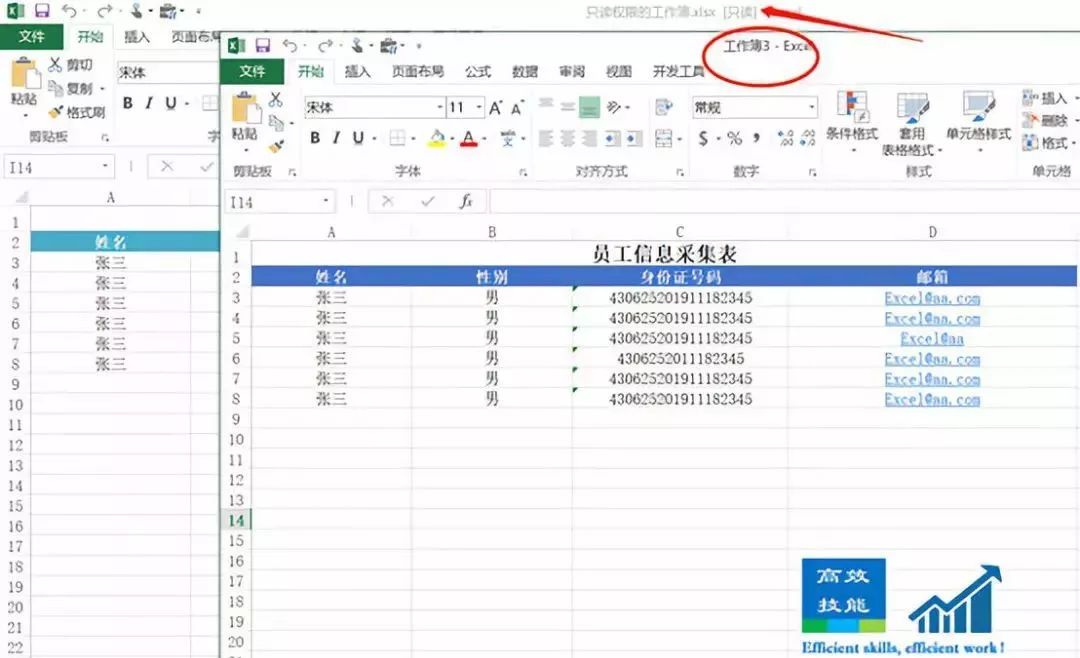Click Format Painter brush in front window
This screenshot has height=658, width=1080.
pos(277,146)
